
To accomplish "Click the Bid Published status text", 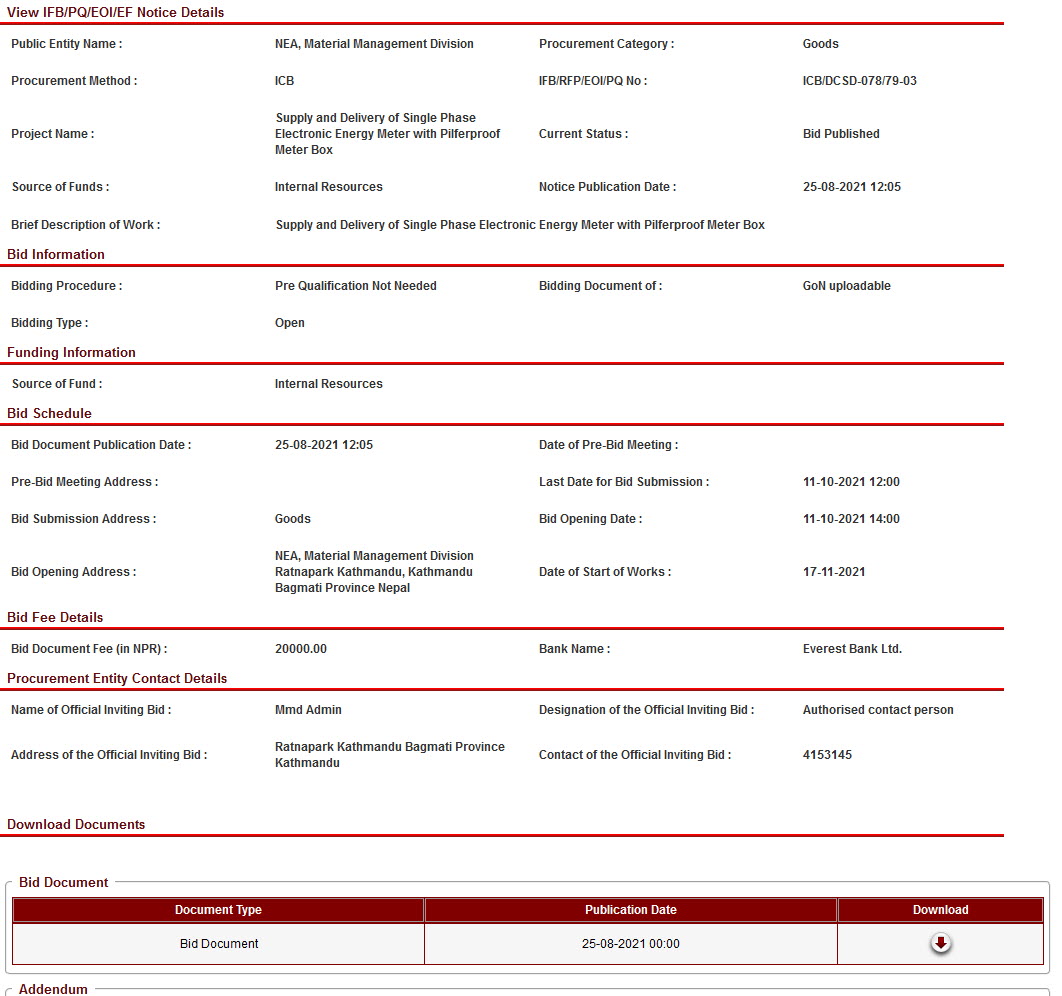I will [x=841, y=134].
